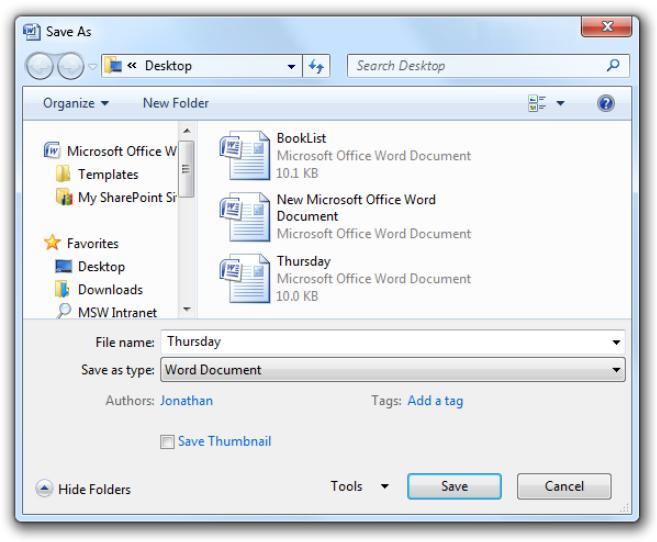The image size is (657, 542).
Task: Open My SharePoint Sites in navigation pane
Action: pyautogui.click(x=116, y=197)
